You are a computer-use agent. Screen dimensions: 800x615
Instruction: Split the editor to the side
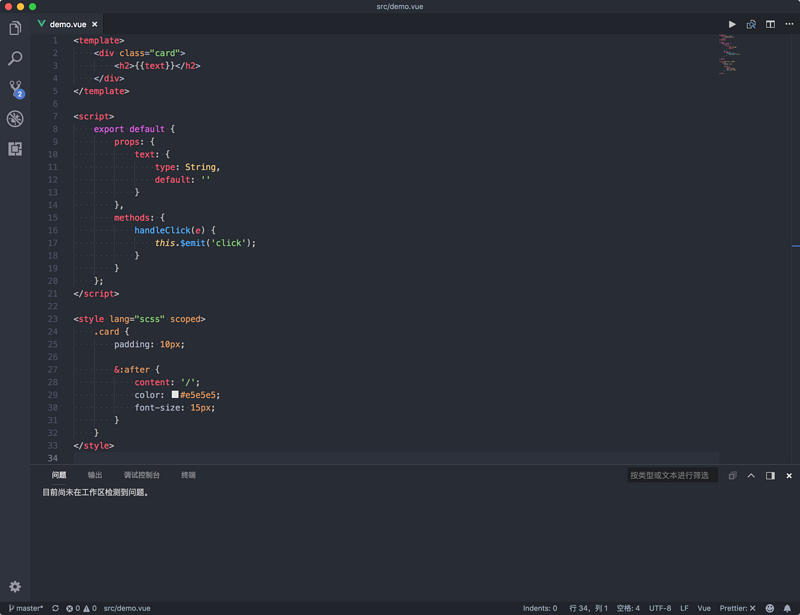(770, 24)
